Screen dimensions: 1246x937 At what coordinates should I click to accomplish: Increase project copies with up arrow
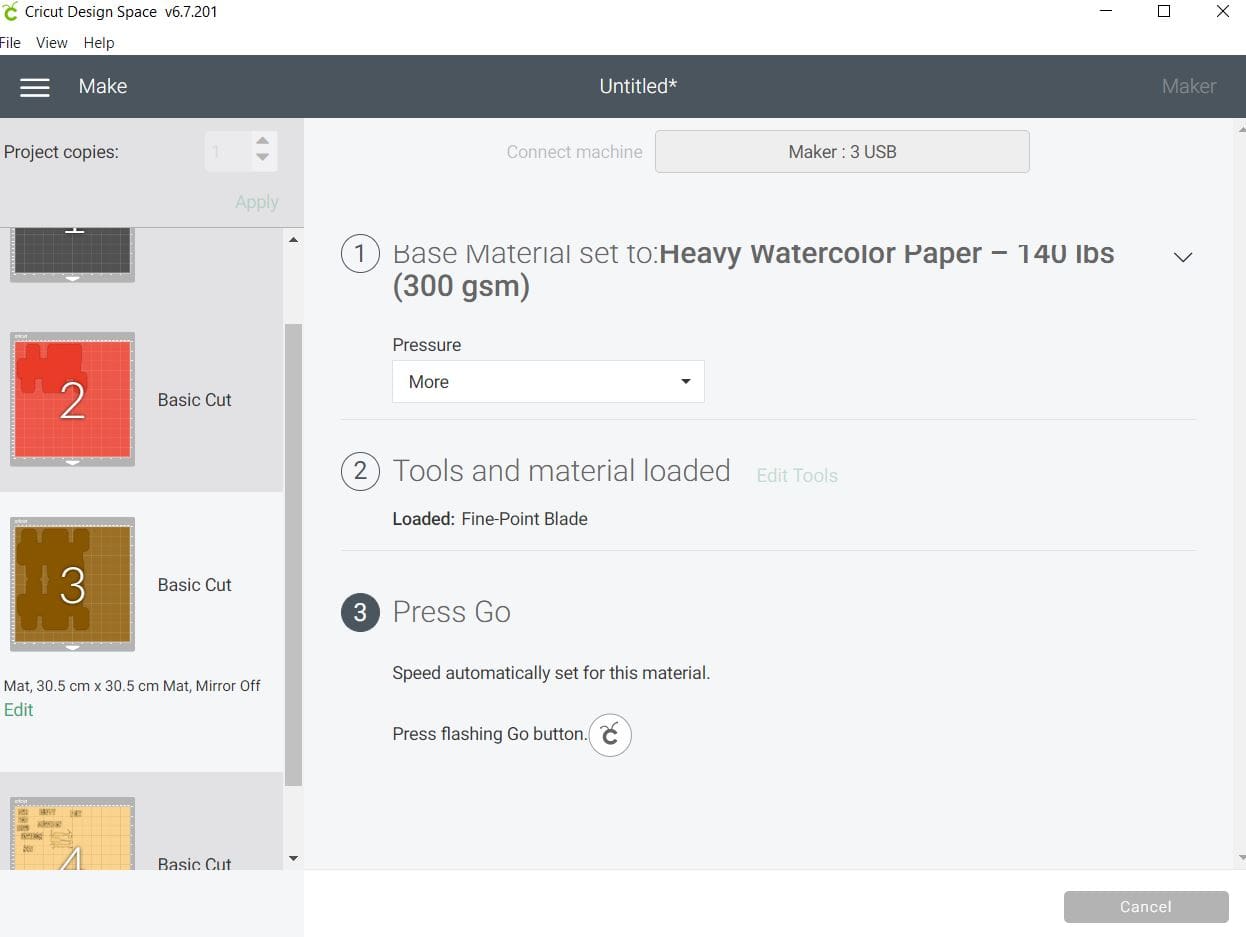(x=262, y=141)
